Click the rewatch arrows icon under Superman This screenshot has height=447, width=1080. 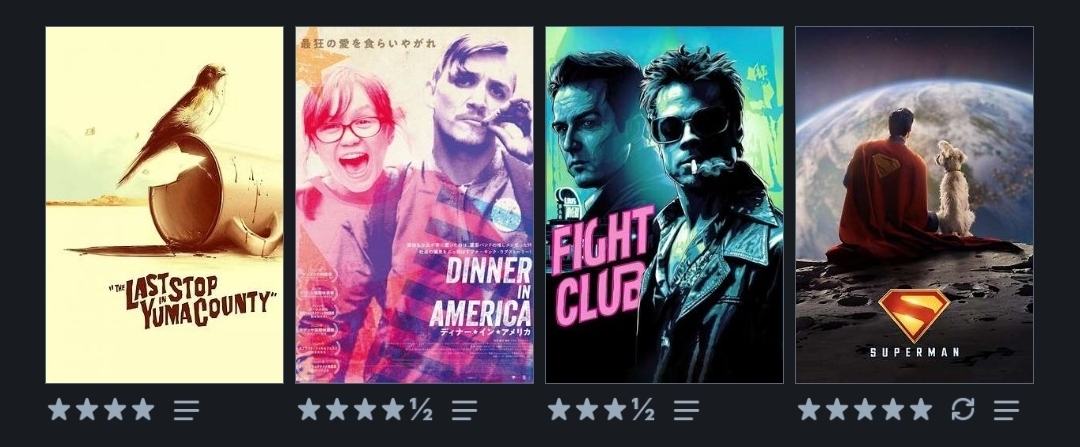[963, 410]
